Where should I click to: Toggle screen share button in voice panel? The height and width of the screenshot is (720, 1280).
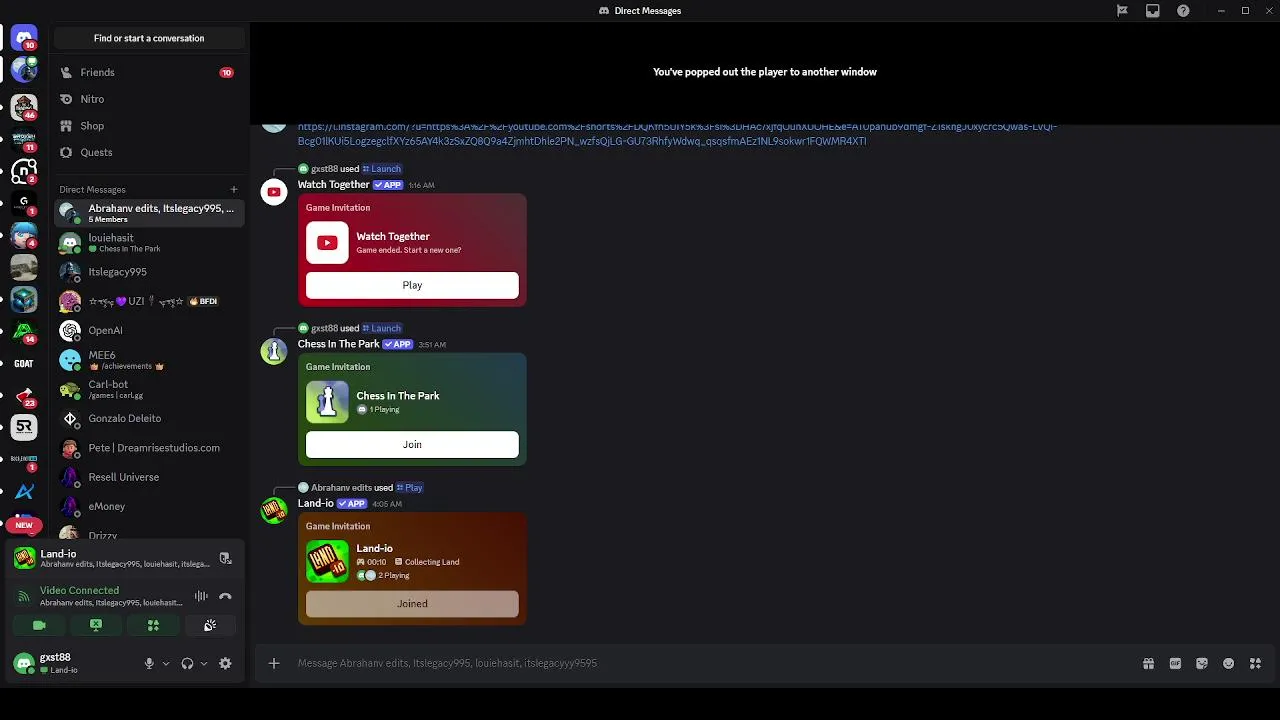pos(96,625)
